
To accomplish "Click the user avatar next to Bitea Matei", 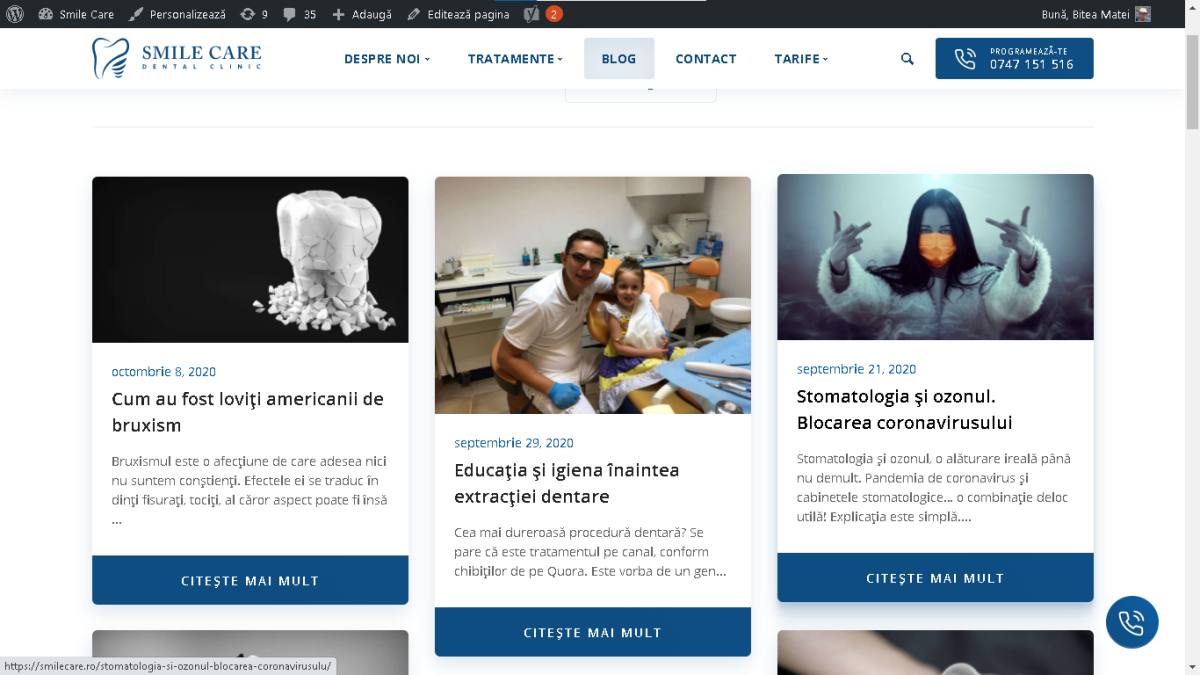I will tap(1142, 14).
